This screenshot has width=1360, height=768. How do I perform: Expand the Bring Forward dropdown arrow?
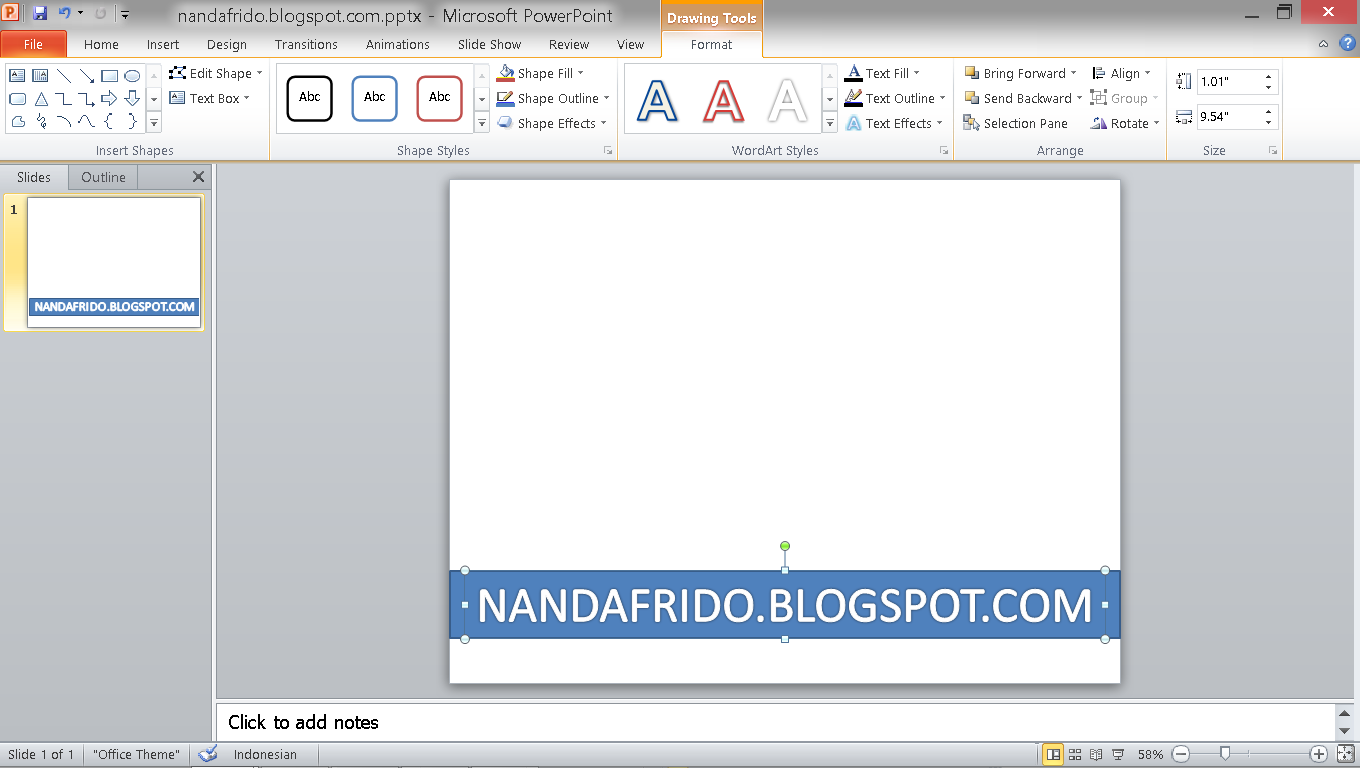[x=1073, y=73]
